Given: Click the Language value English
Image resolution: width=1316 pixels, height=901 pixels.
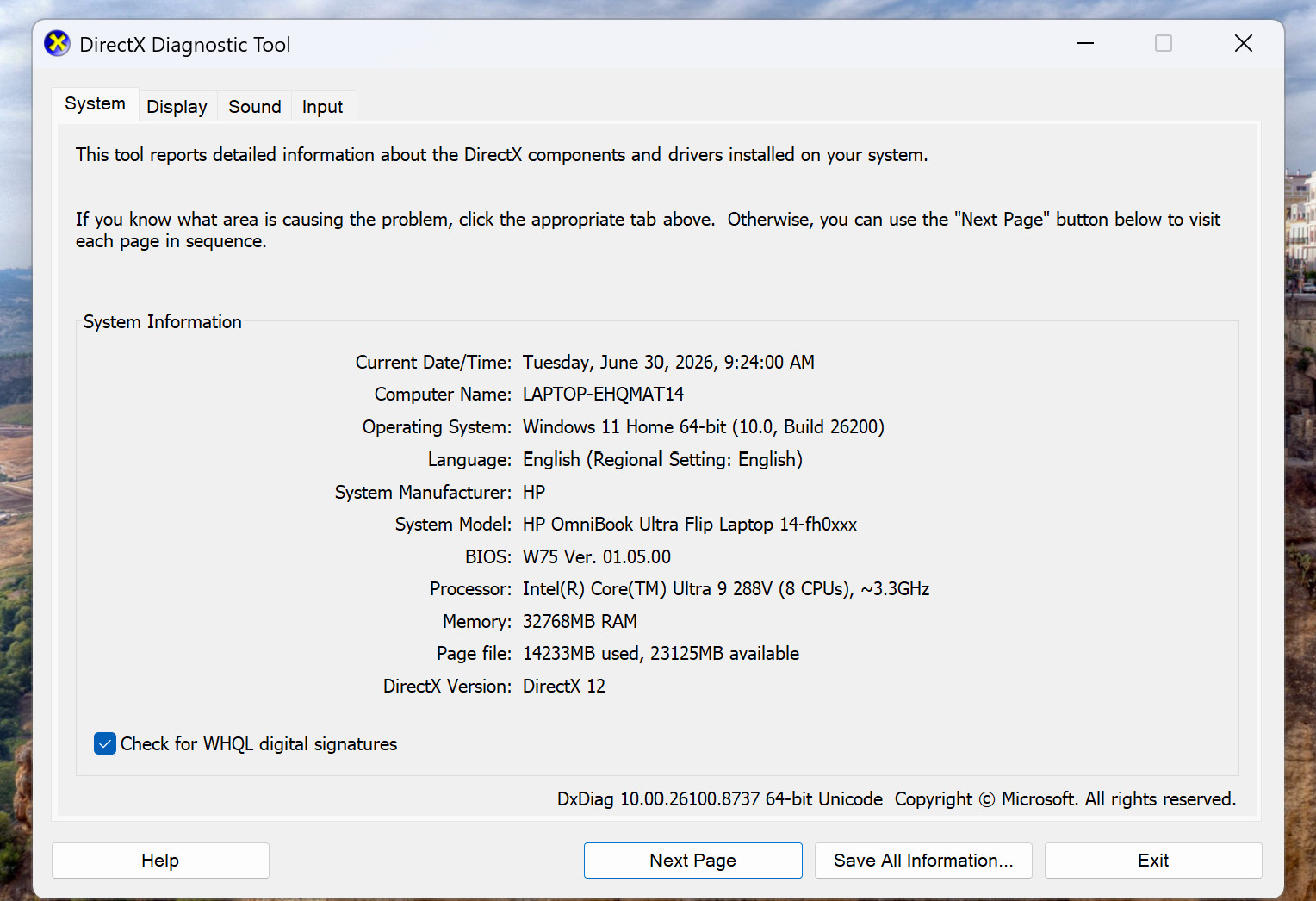Looking at the screenshot, I should pyautogui.click(x=662, y=460).
